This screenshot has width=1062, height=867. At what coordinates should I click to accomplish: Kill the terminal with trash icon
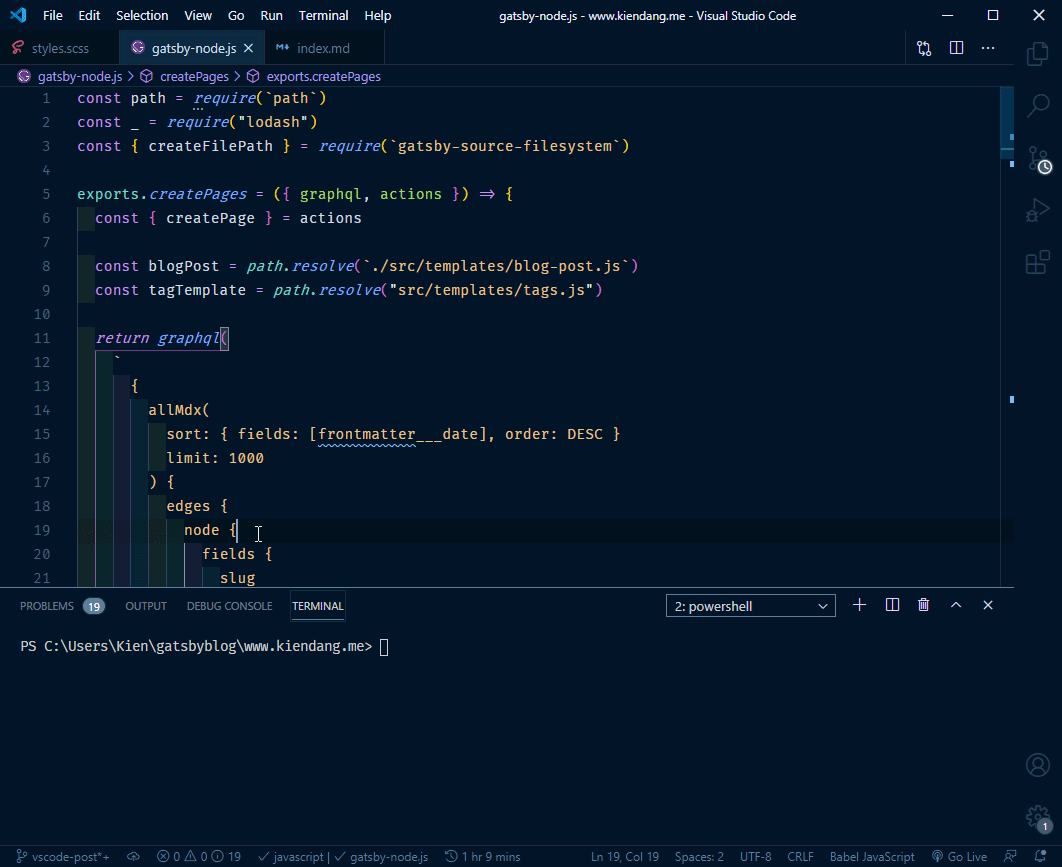[x=923, y=605]
